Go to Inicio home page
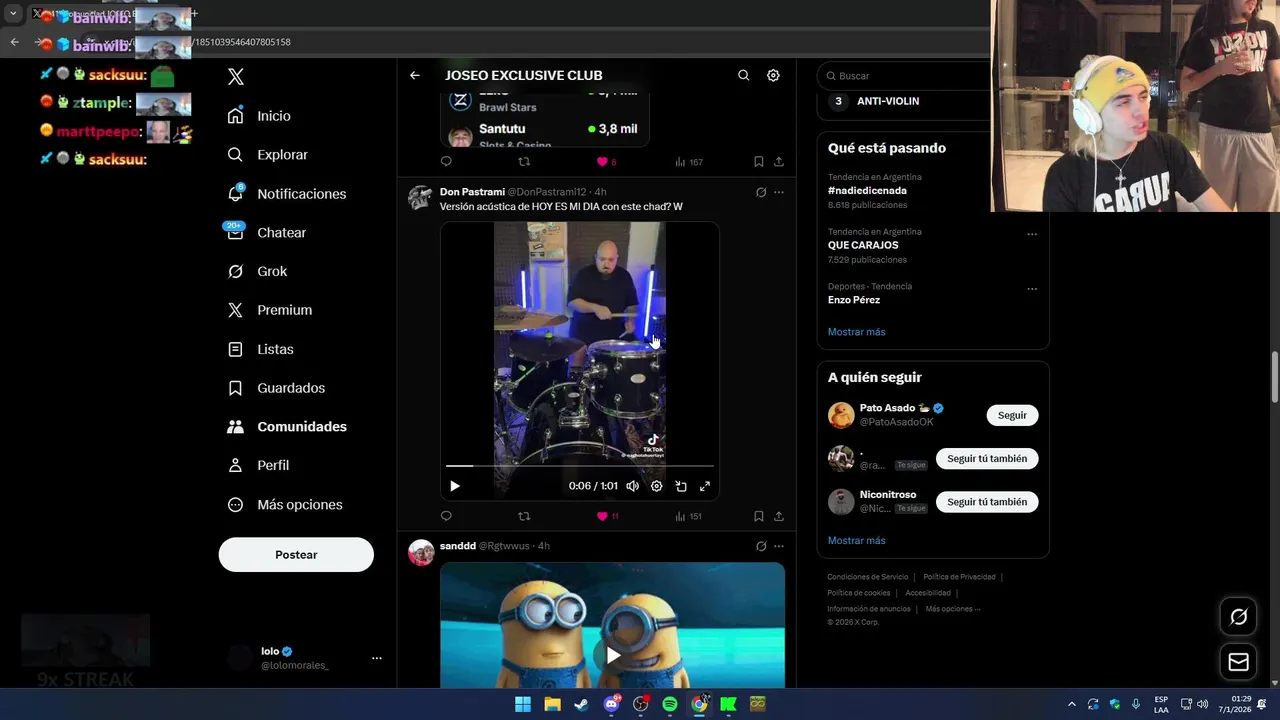 (x=260, y=116)
